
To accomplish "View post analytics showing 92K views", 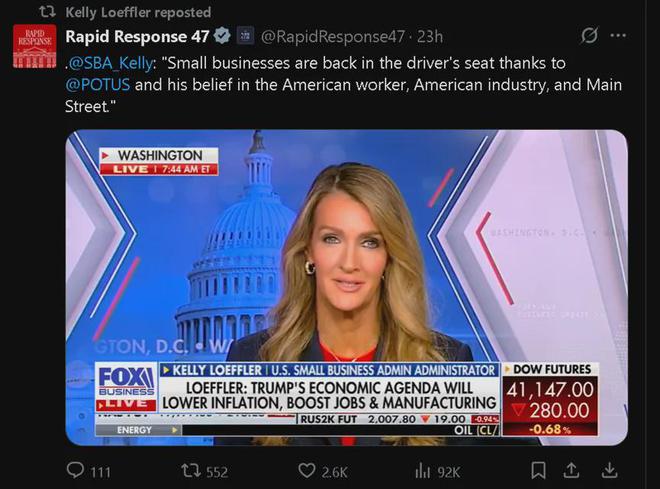I will coord(424,470).
